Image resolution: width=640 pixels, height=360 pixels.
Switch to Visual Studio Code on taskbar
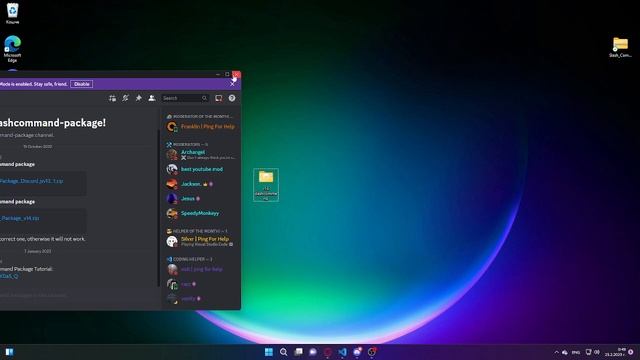point(342,352)
